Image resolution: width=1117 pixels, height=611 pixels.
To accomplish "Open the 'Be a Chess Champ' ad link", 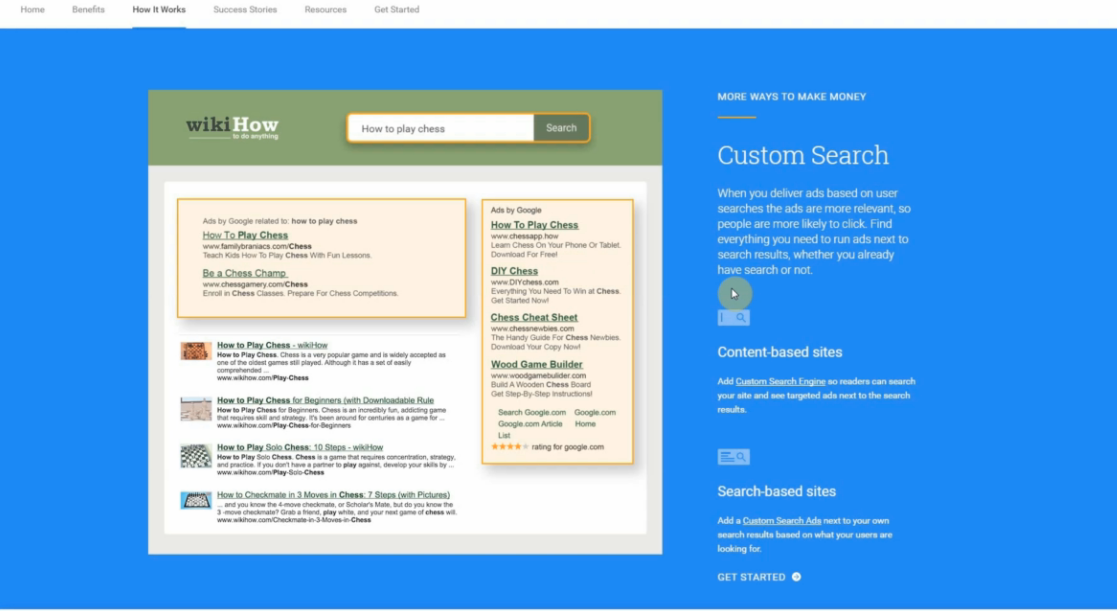I will (244, 273).
